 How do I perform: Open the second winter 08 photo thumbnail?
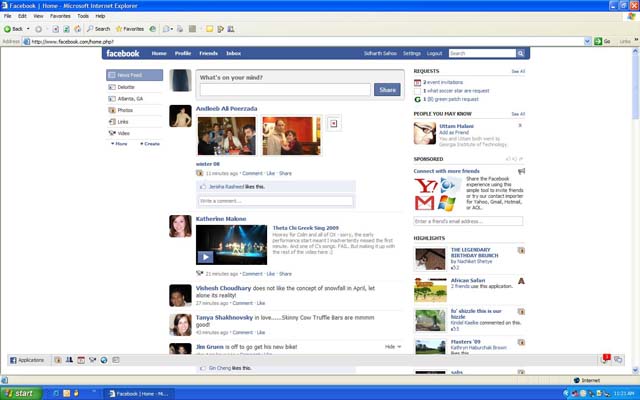(291, 136)
